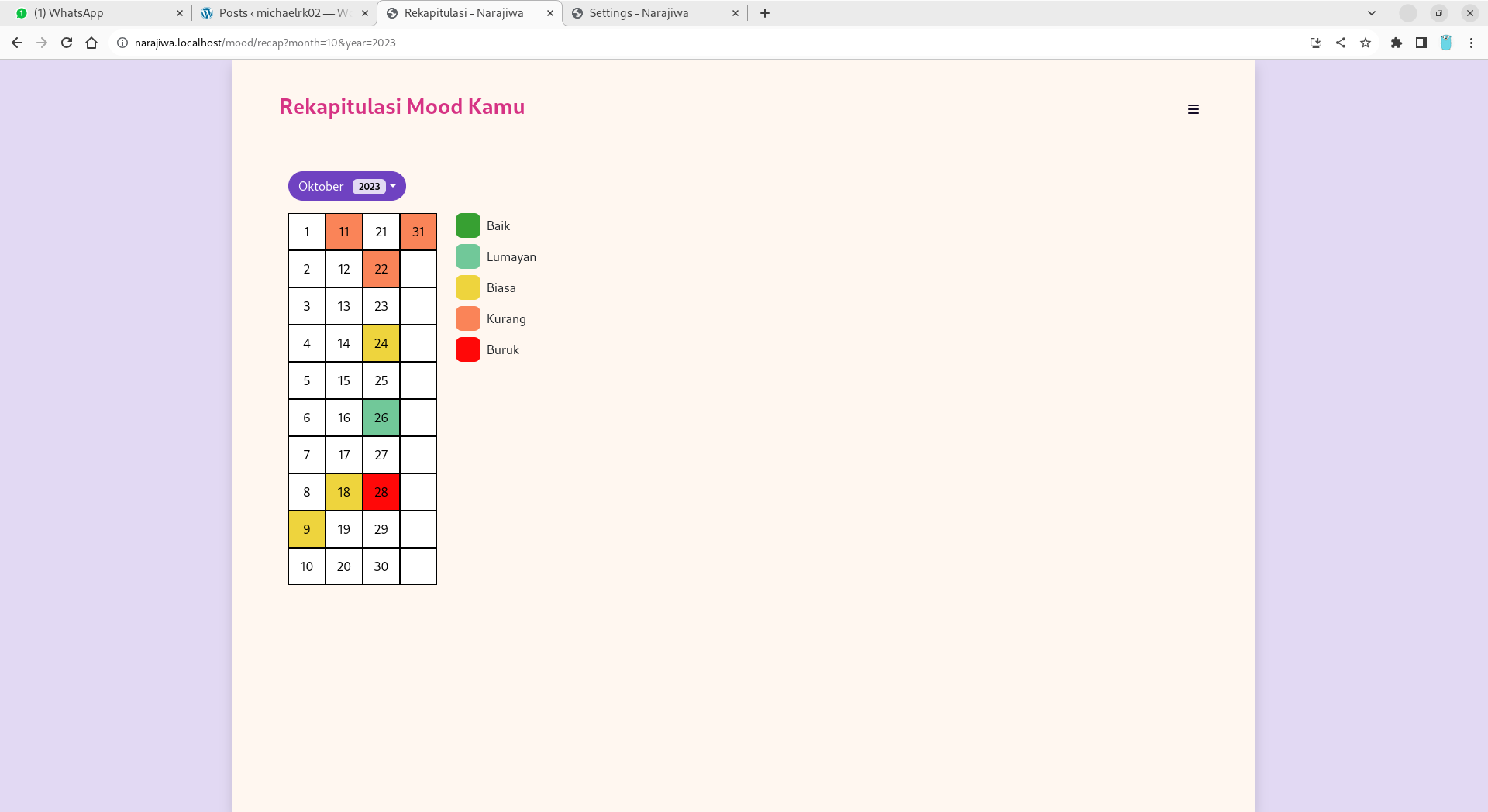The height and width of the screenshot is (812, 1488).
Task: Click the home icon in toolbar
Action: coord(91,43)
